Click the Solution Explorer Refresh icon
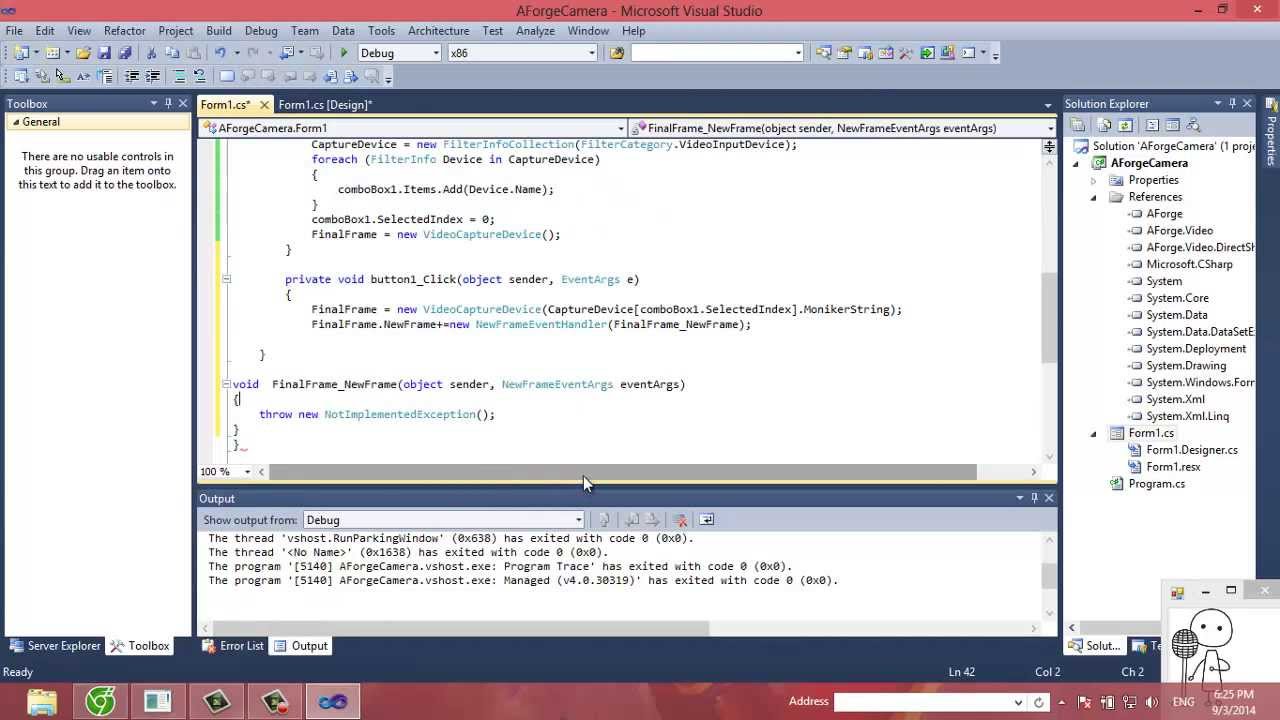The height and width of the screenshot is (720, 1280). point(1125,125)
